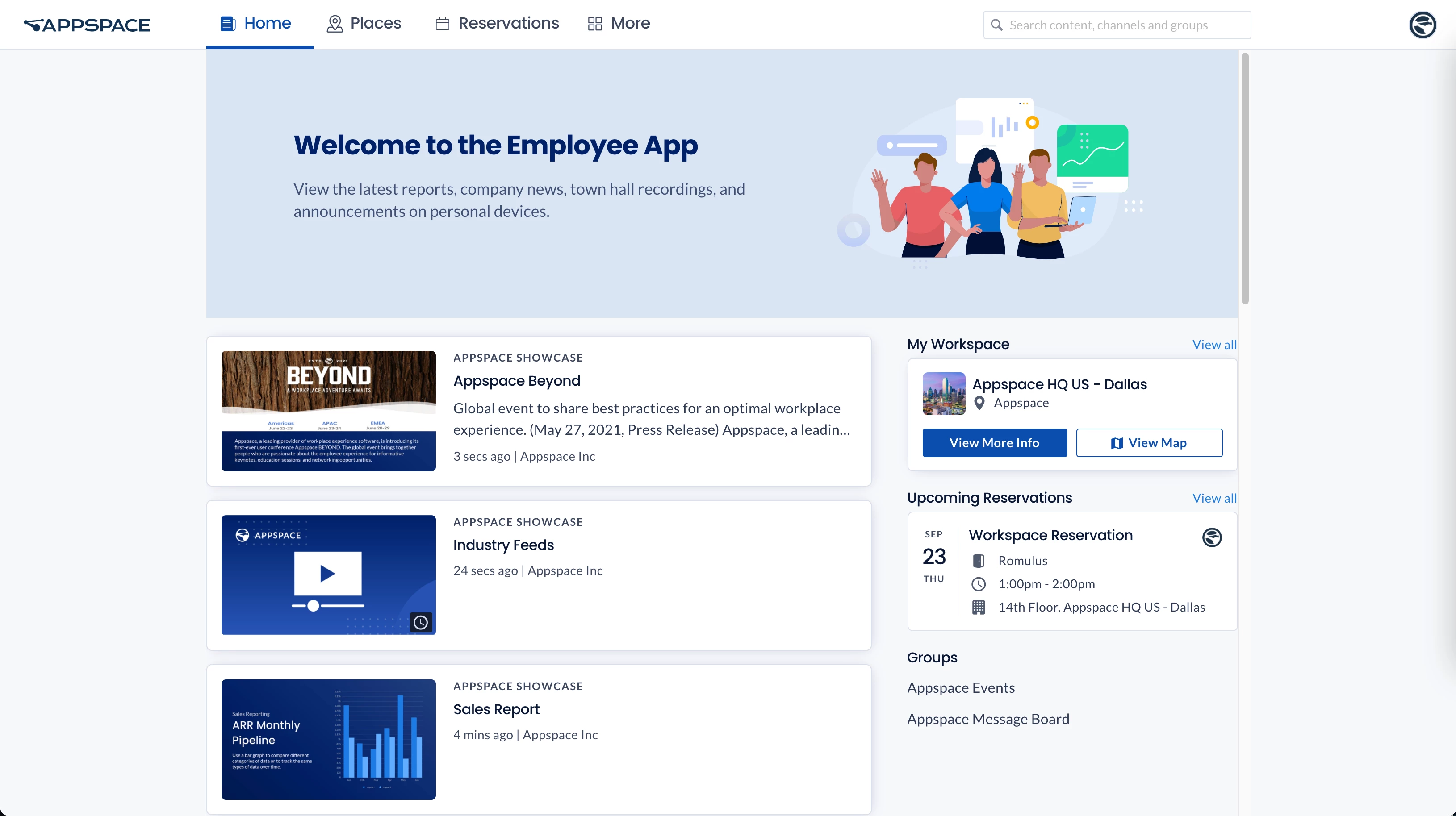This screenshot has width=1456, height=816.
Task: Click the organizer avatar on Workspace Reservation
Action: click(1211, 537)
